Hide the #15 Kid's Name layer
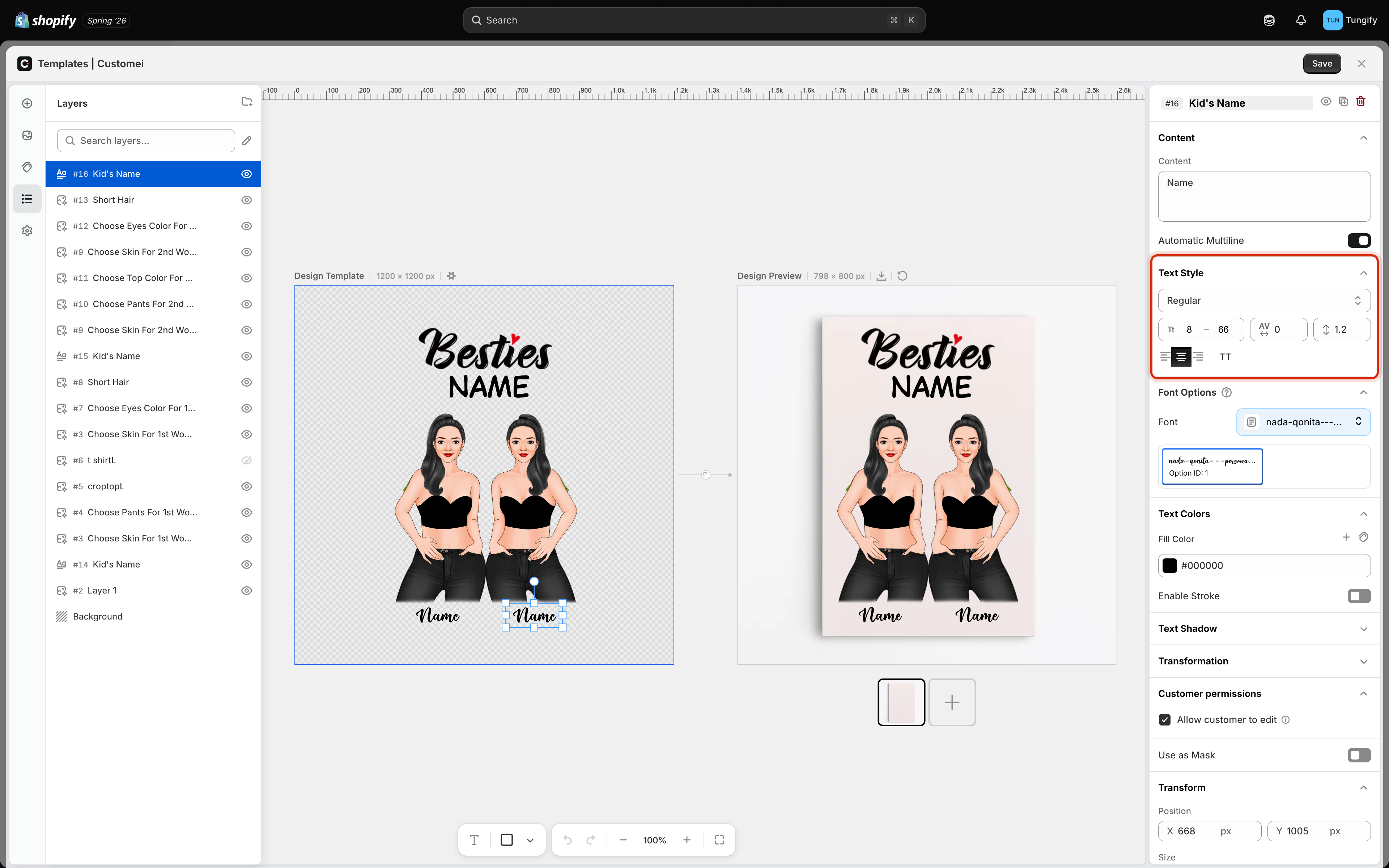The image size is (1389, 868). (247, 356)
